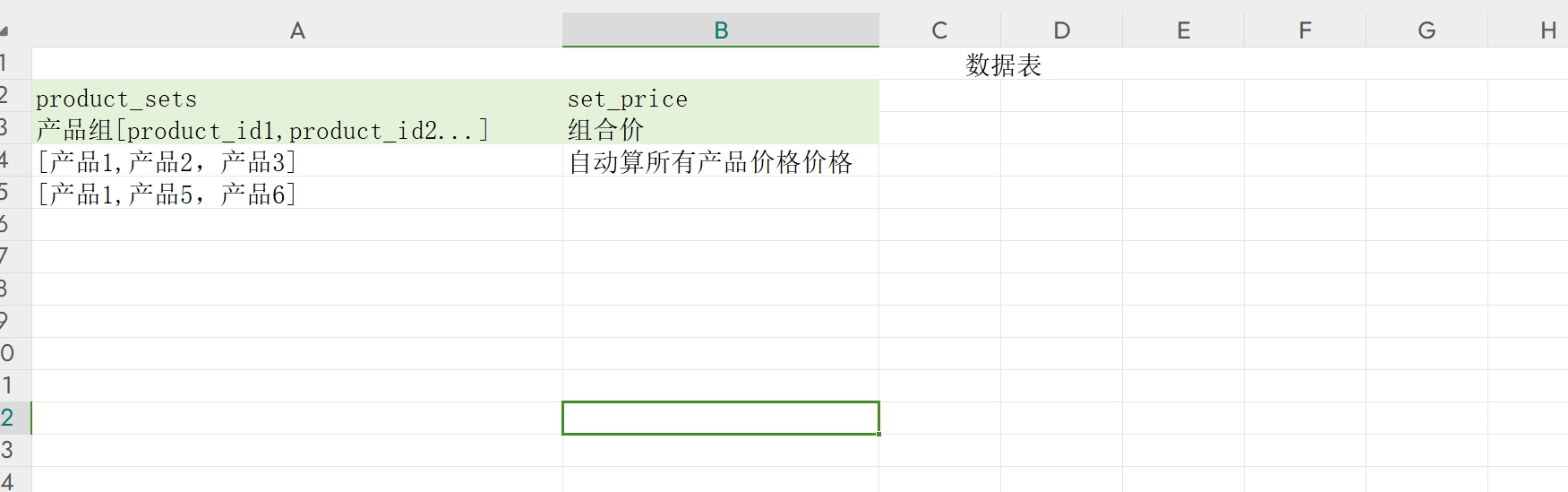The width and height of the screenshot is (1568, 492).
Task: Click the 数据表 title cell
Action: (x=1003, y=65)
